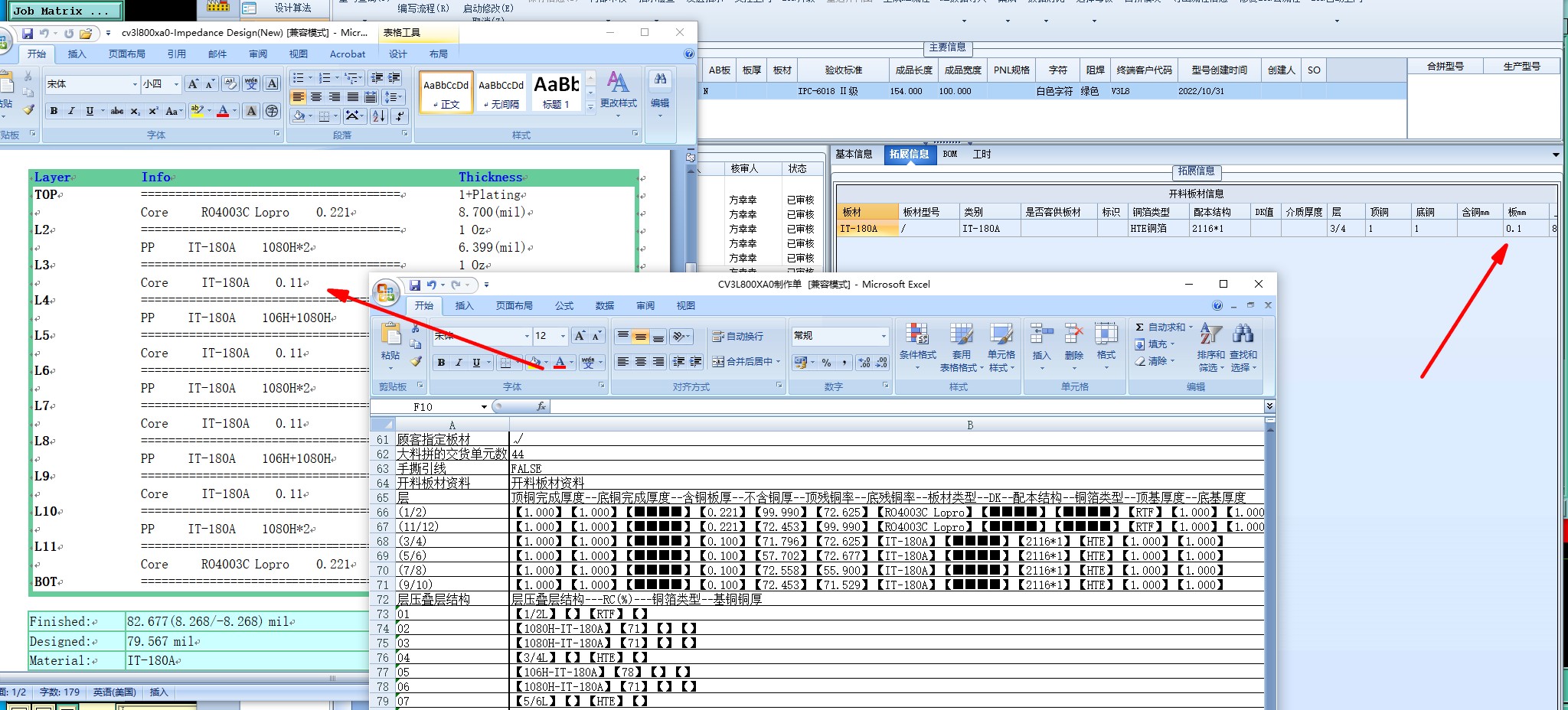Viewport: 1568px width, 710px height.
Task: Open Word font name dropdown showing 宋体
Action: click(x=135, y=84)
